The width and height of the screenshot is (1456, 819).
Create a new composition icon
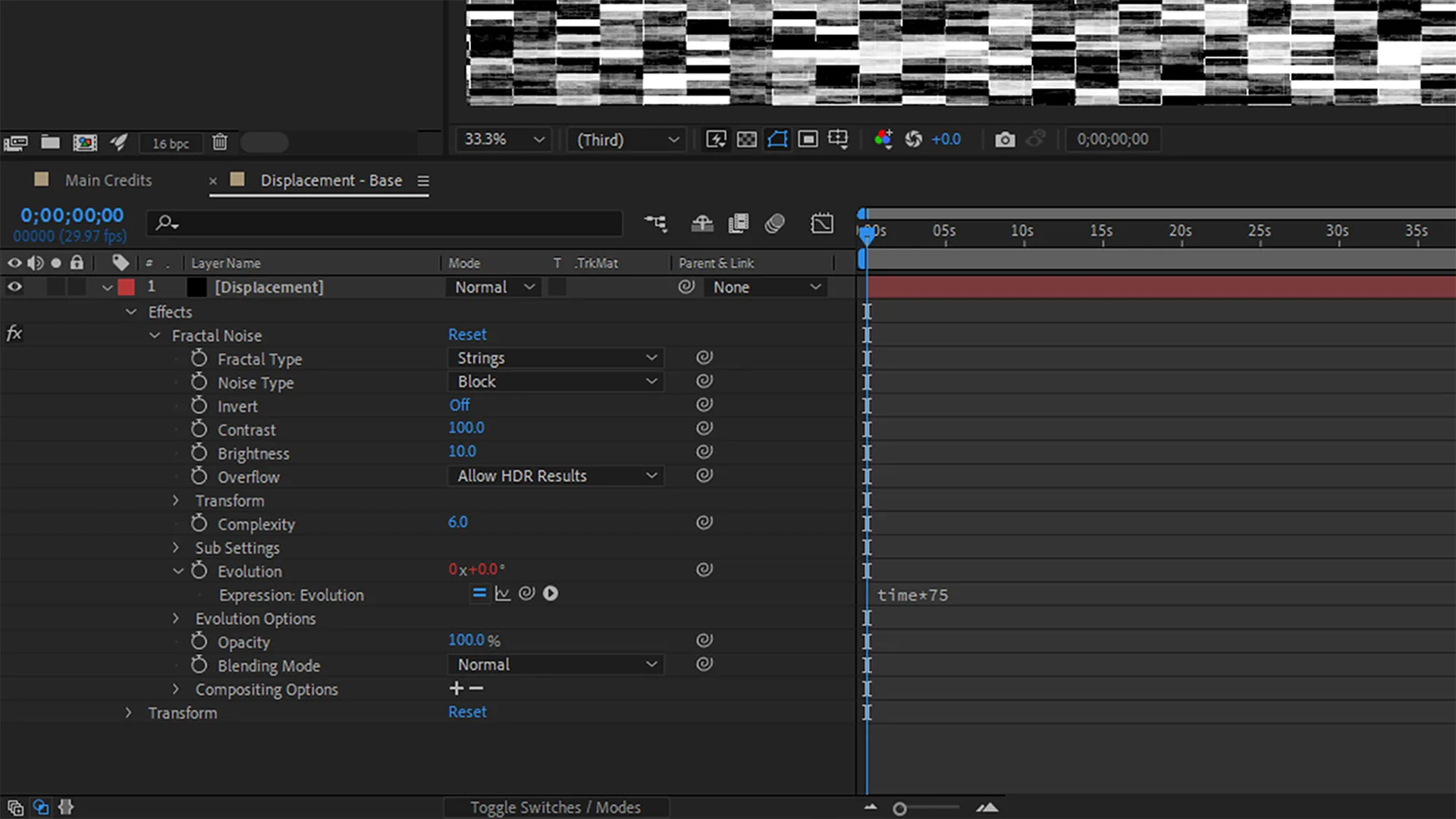tap(85, 143)
